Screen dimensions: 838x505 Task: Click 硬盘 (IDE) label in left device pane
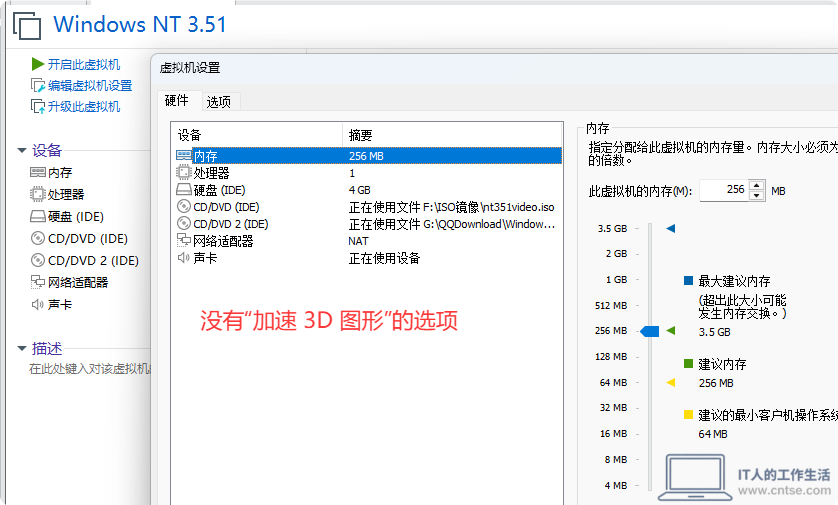click(x=75, y=216)
